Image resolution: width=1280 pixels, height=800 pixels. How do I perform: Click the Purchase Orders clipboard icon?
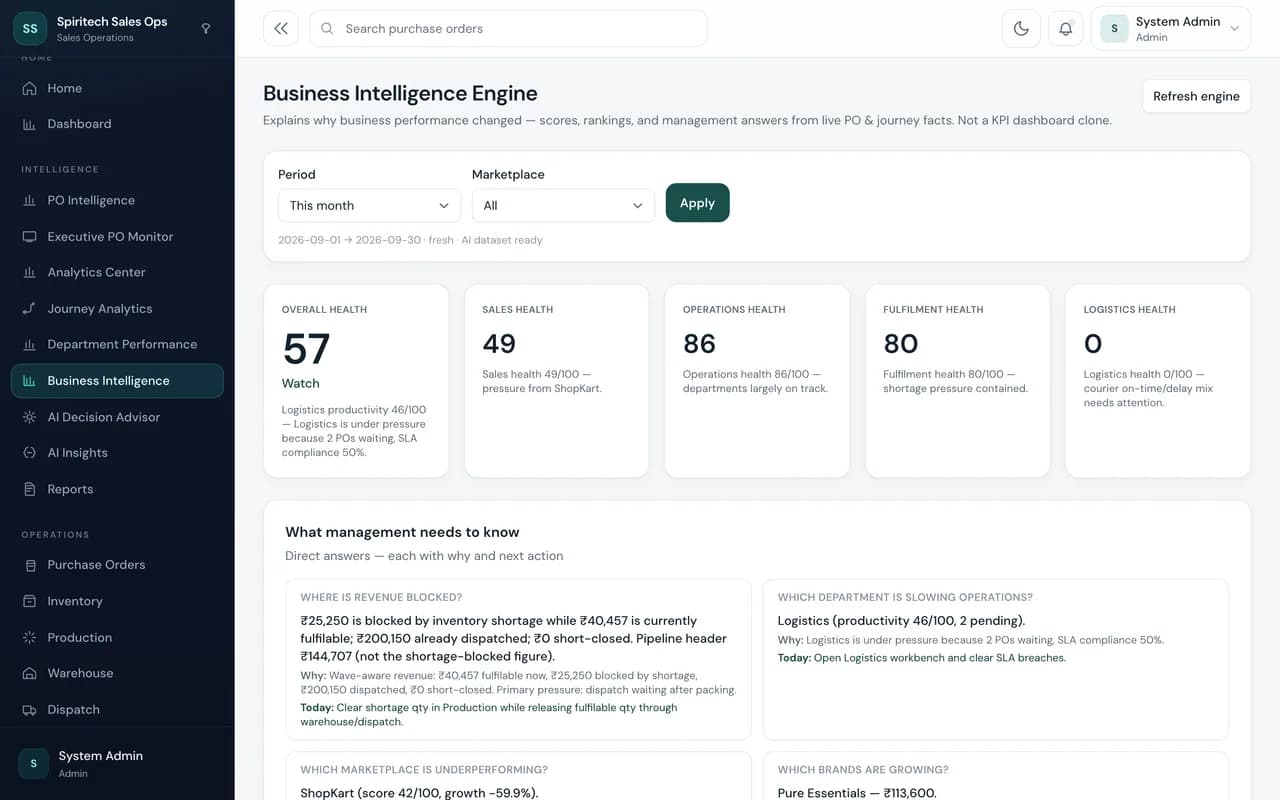29,565
